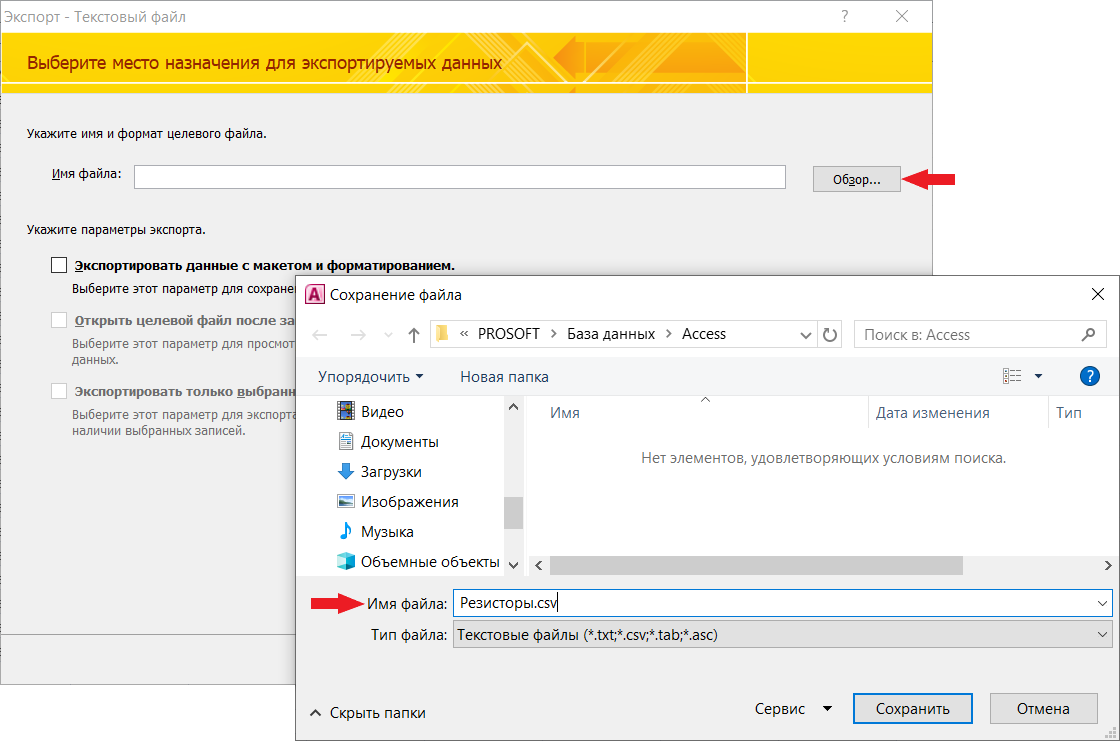The width and height of the screenshot is (1120, 741).
Task: Open the Имя файла history dropdown arrow
Action: [x=1102, y=604]
